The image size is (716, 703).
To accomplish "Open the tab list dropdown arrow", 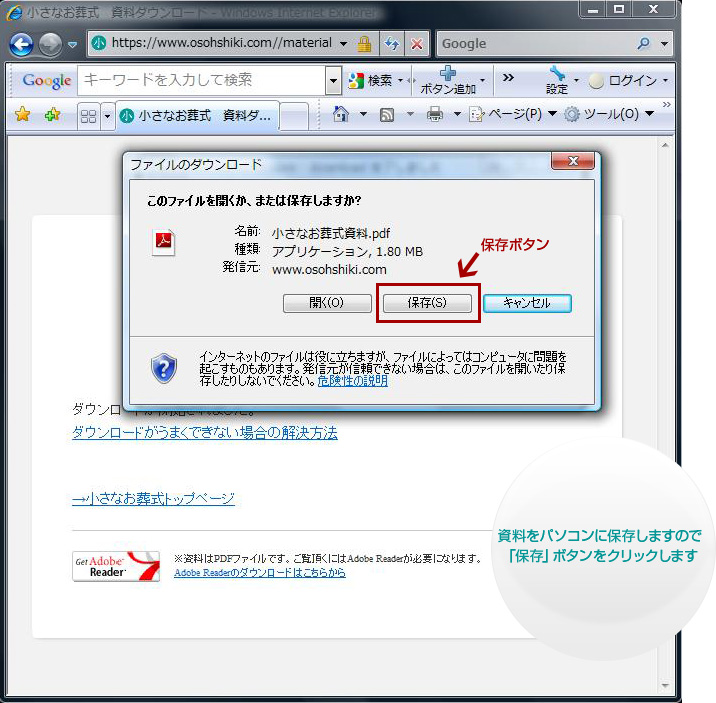I will [107, 116].
